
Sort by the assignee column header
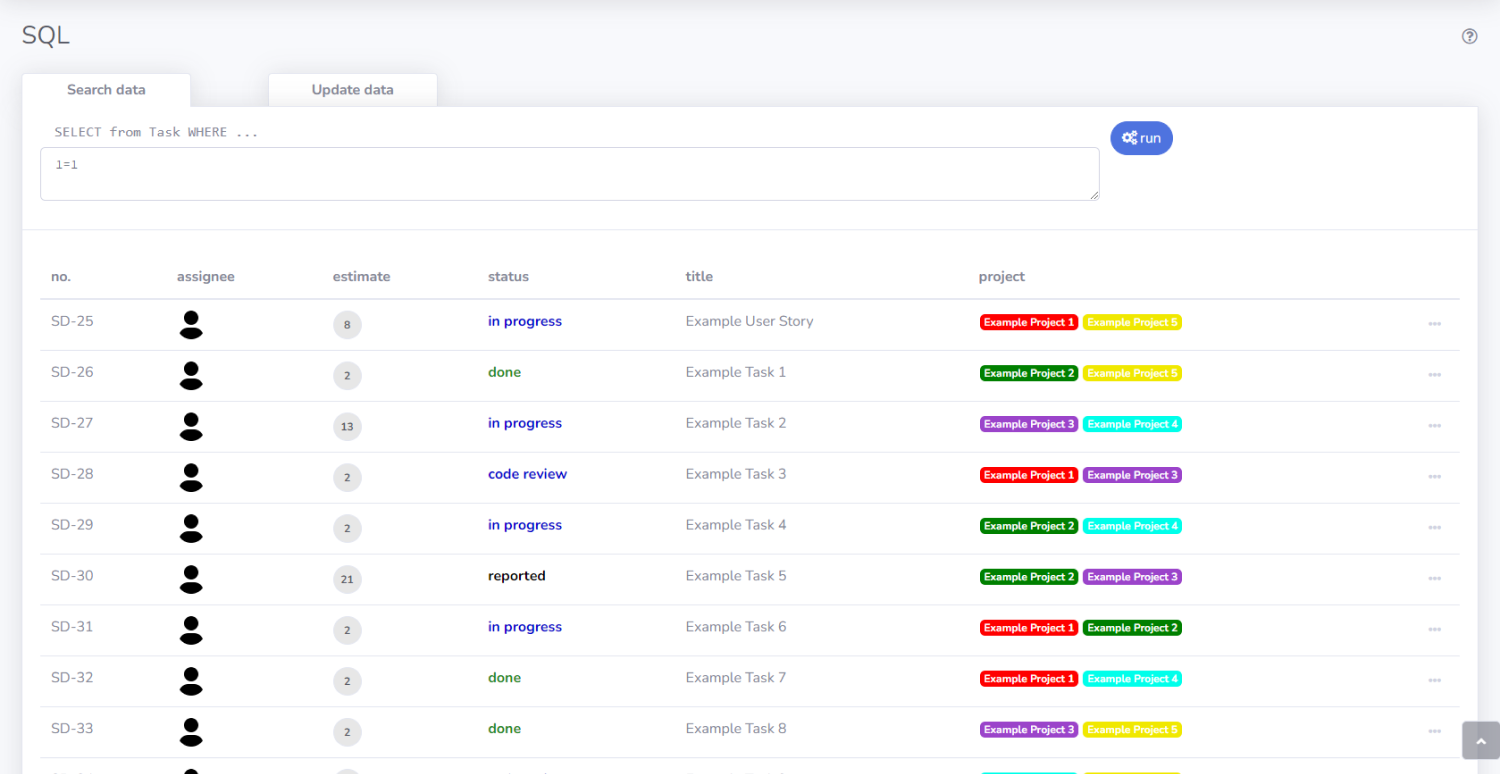coord(206,277)
